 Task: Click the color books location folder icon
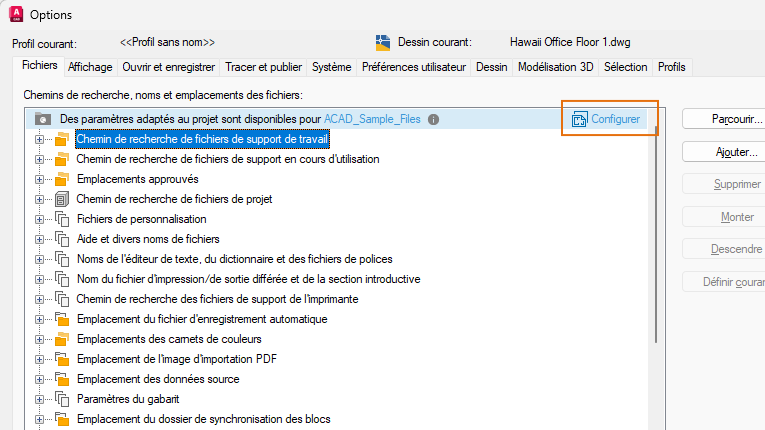click(x=62, y=339)
